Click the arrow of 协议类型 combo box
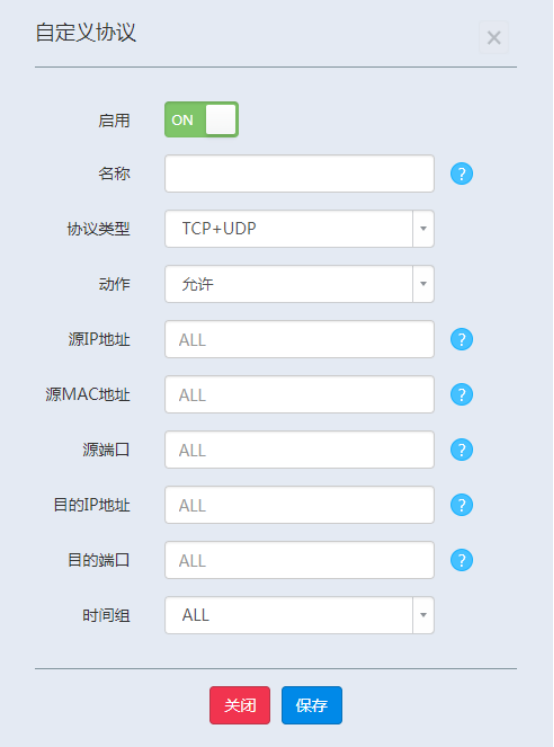 tap(423, 229)
